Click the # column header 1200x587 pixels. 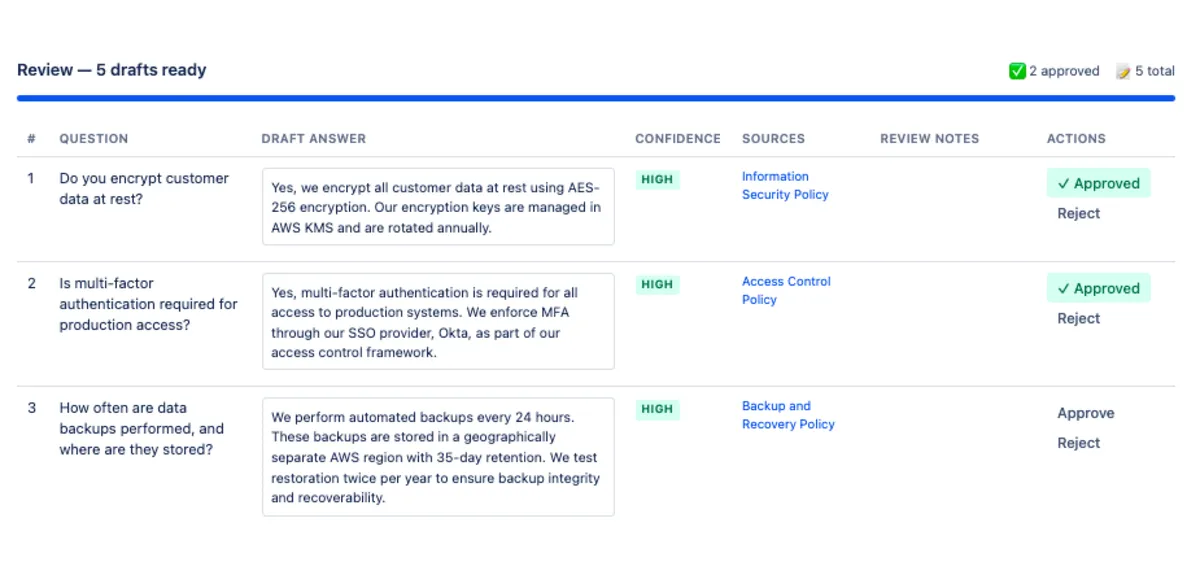pyautogui.click(x=31, y=139)
